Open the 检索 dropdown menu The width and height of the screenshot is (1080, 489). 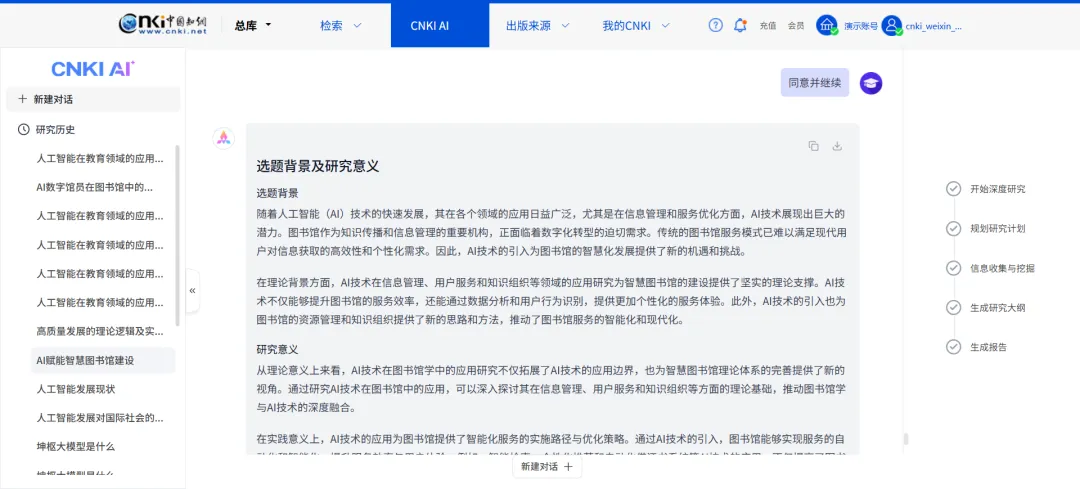click(x=341, y=25)
